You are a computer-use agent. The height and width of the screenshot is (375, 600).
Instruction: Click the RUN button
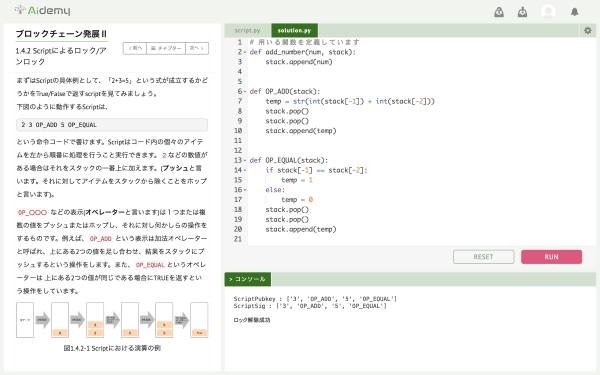tap(551, 257)
